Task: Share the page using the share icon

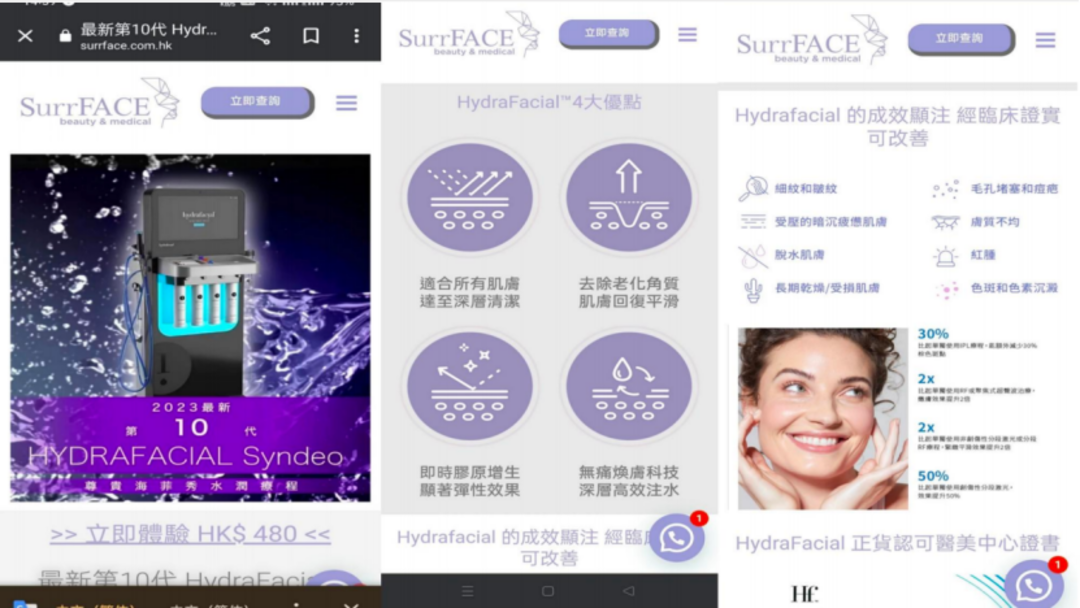Action: pos(260,36)
